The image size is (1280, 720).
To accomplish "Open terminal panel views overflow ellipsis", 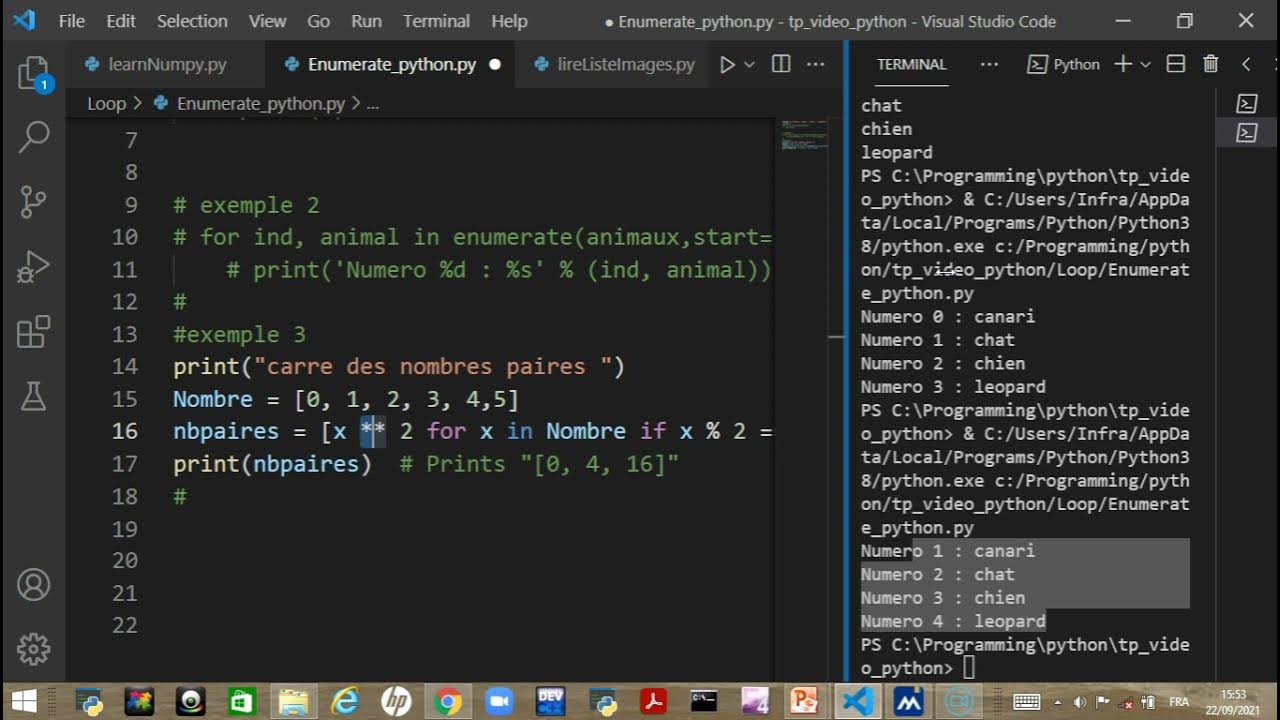I will pyautogui.click(x=989, y=64).
